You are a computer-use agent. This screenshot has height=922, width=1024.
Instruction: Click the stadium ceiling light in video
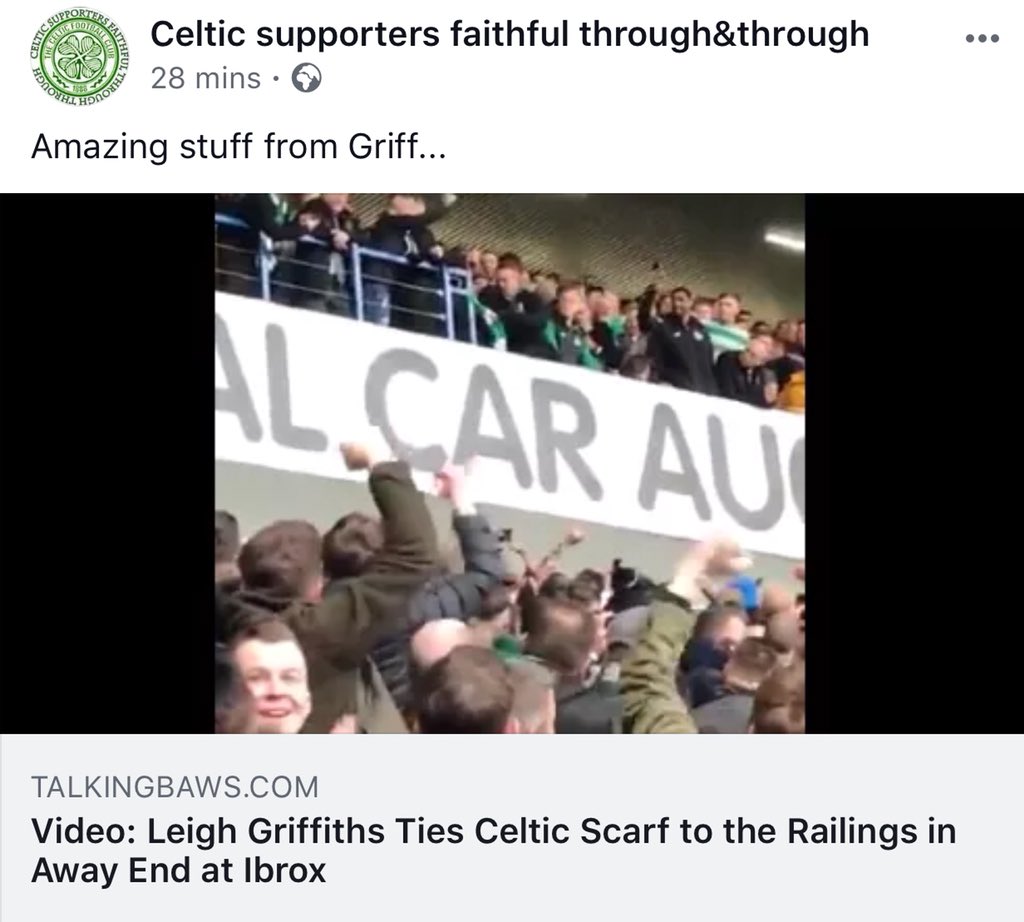pyautogui.click(x=784, y=240)
